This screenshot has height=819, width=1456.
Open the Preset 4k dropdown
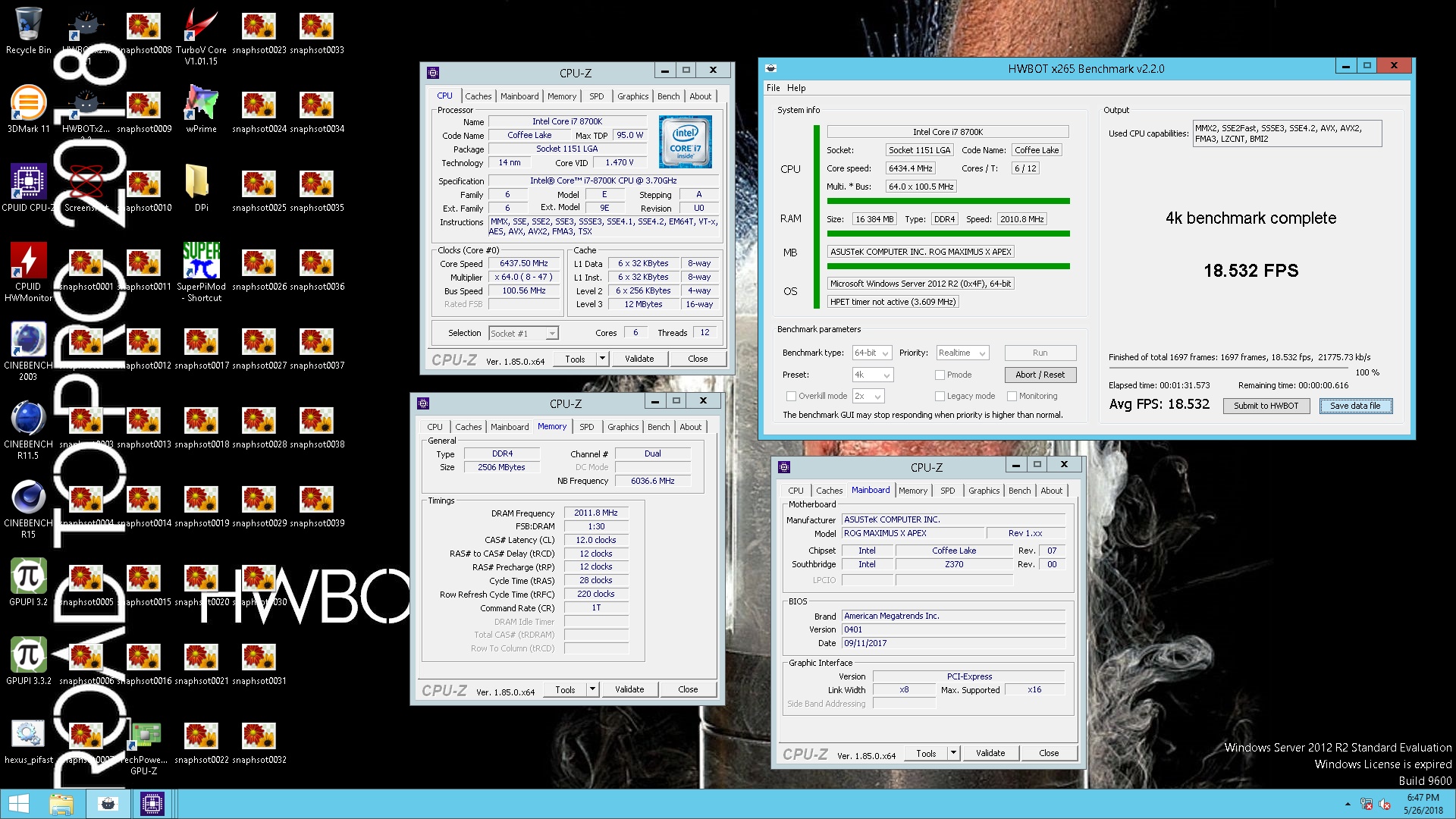pos(873,375)
